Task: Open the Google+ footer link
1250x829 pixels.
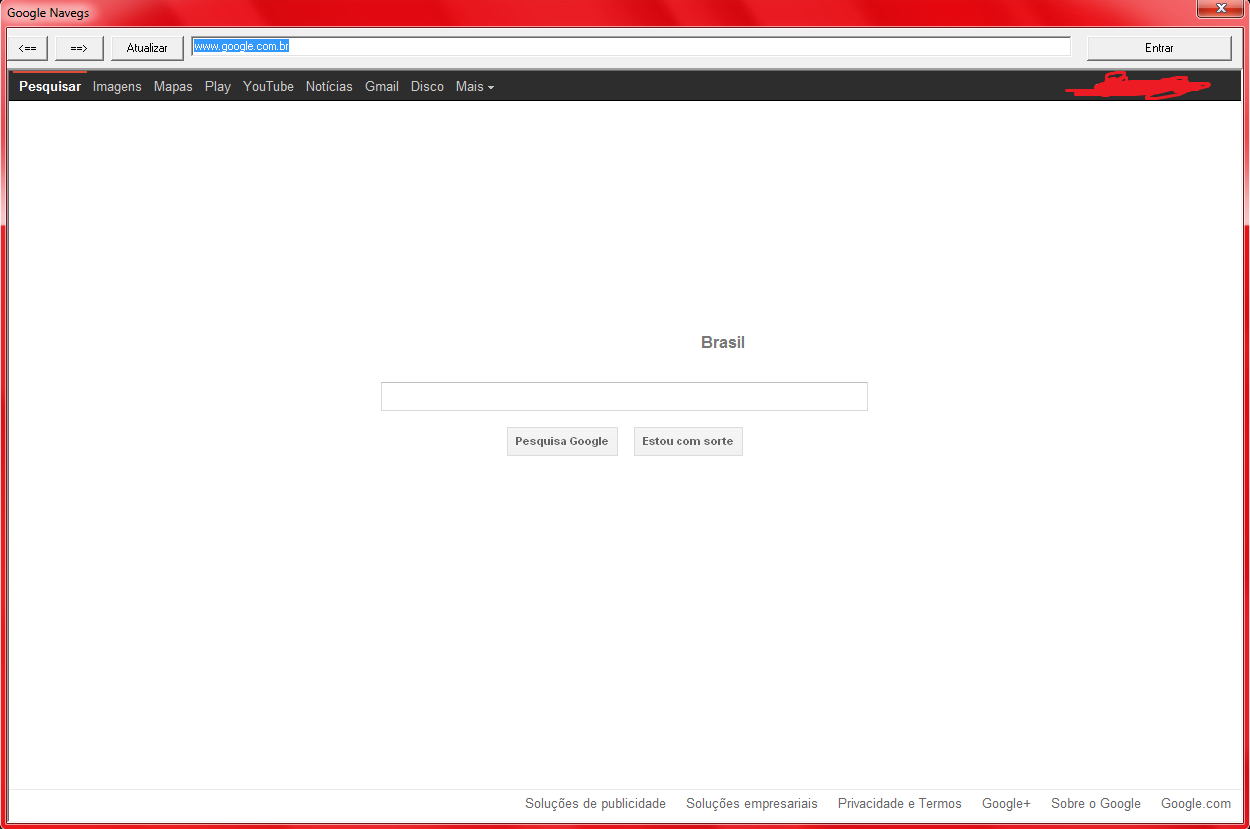Action: click(x=1006, y=804)
